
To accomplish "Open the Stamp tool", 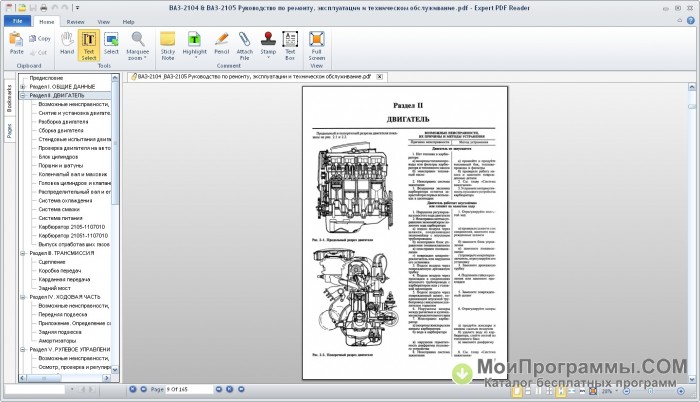I will click(x=268, y=45).
